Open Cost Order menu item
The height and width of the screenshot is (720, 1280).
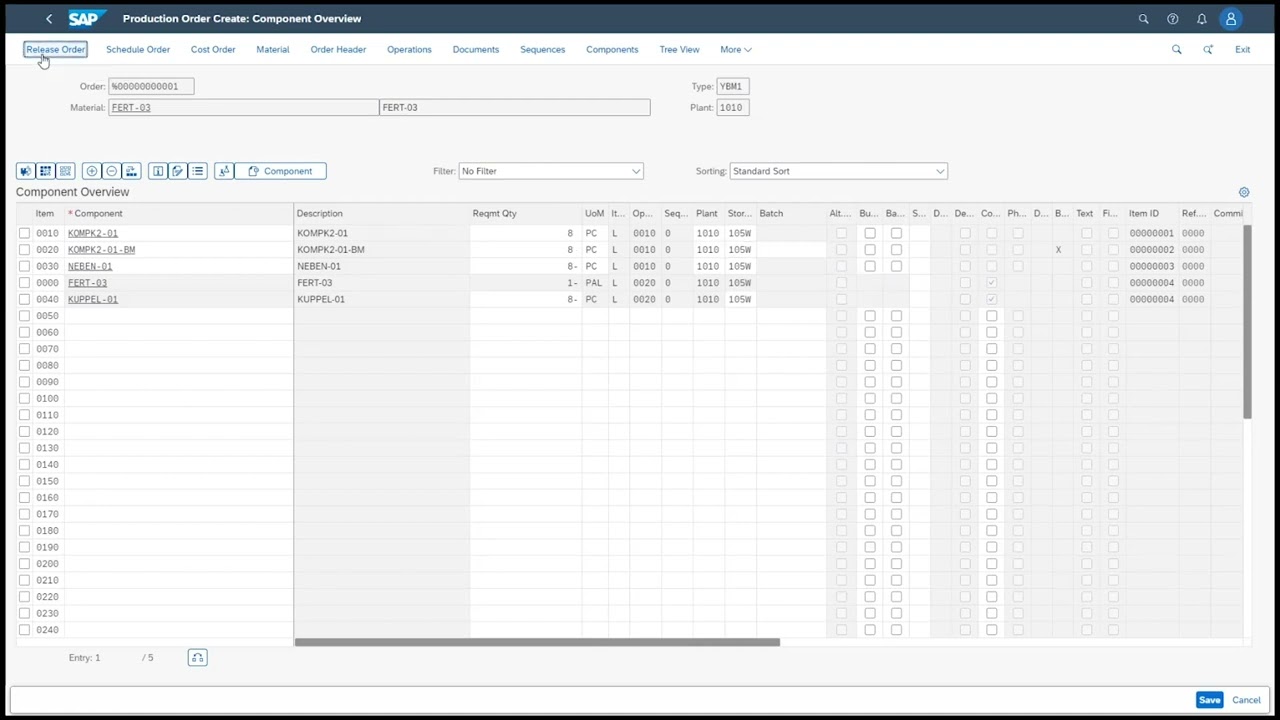(x=213, y=49)
